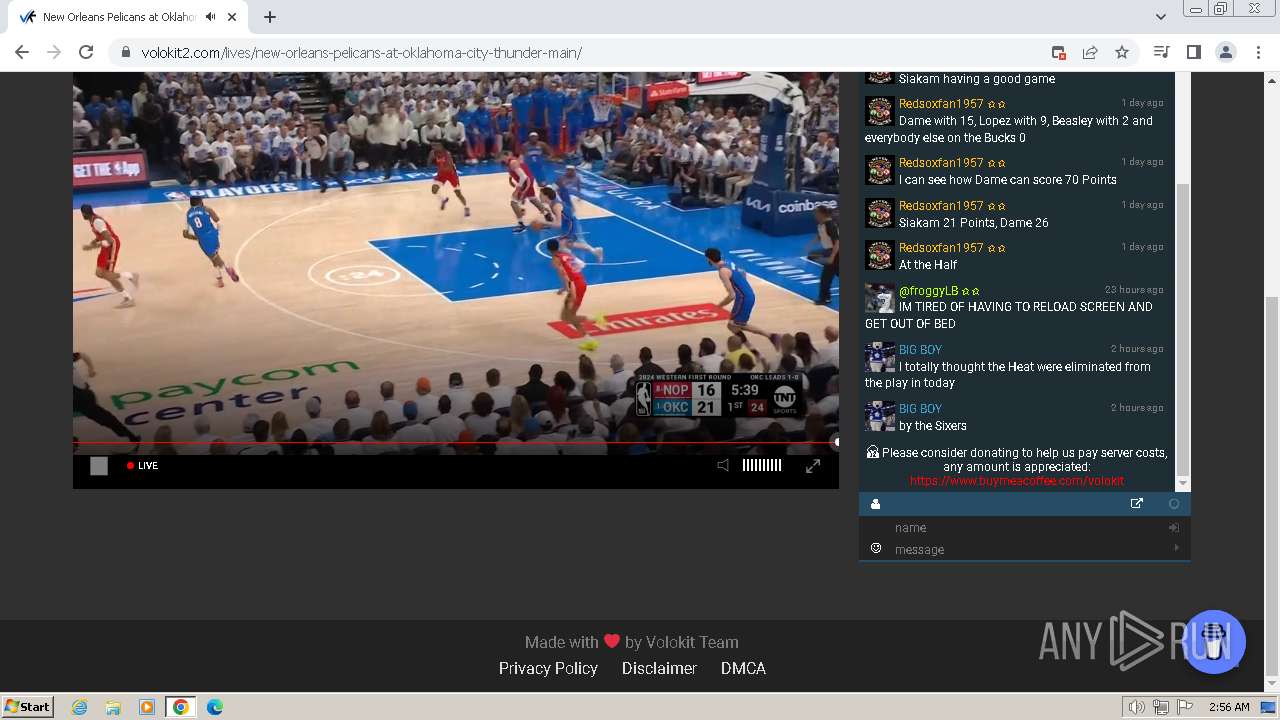This screenshot has width=1280, height=720.
Task: Bookmark this page with the star
Action: 1122,52
